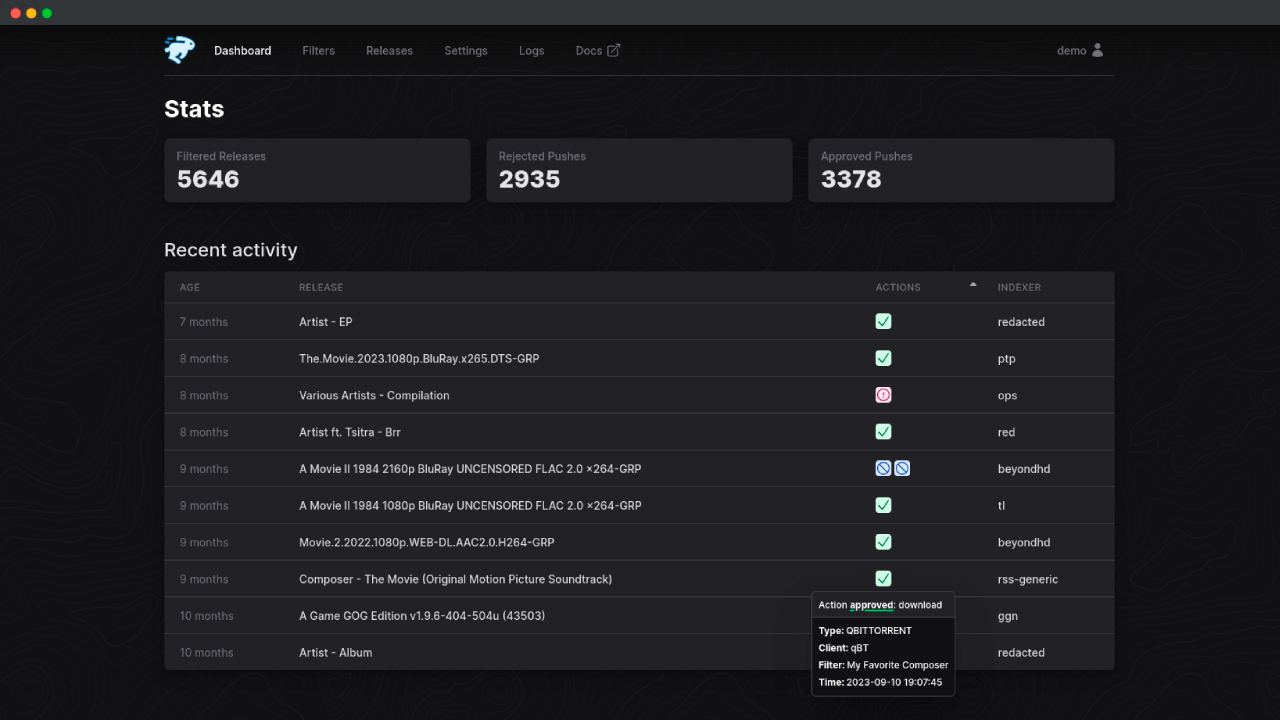This screenshot has height=720, width=1280.
Task: Open the Settings page
Action: 466,51
